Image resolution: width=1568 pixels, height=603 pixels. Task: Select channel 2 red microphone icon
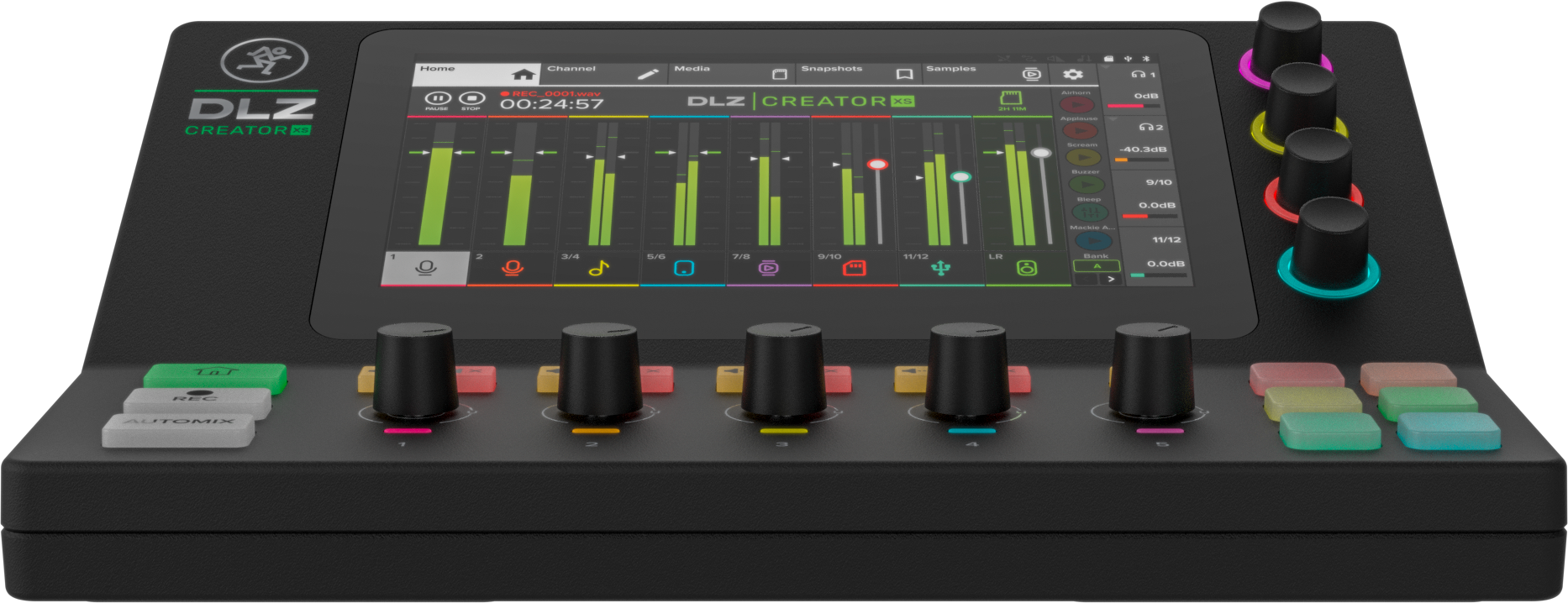pos(512,268)
